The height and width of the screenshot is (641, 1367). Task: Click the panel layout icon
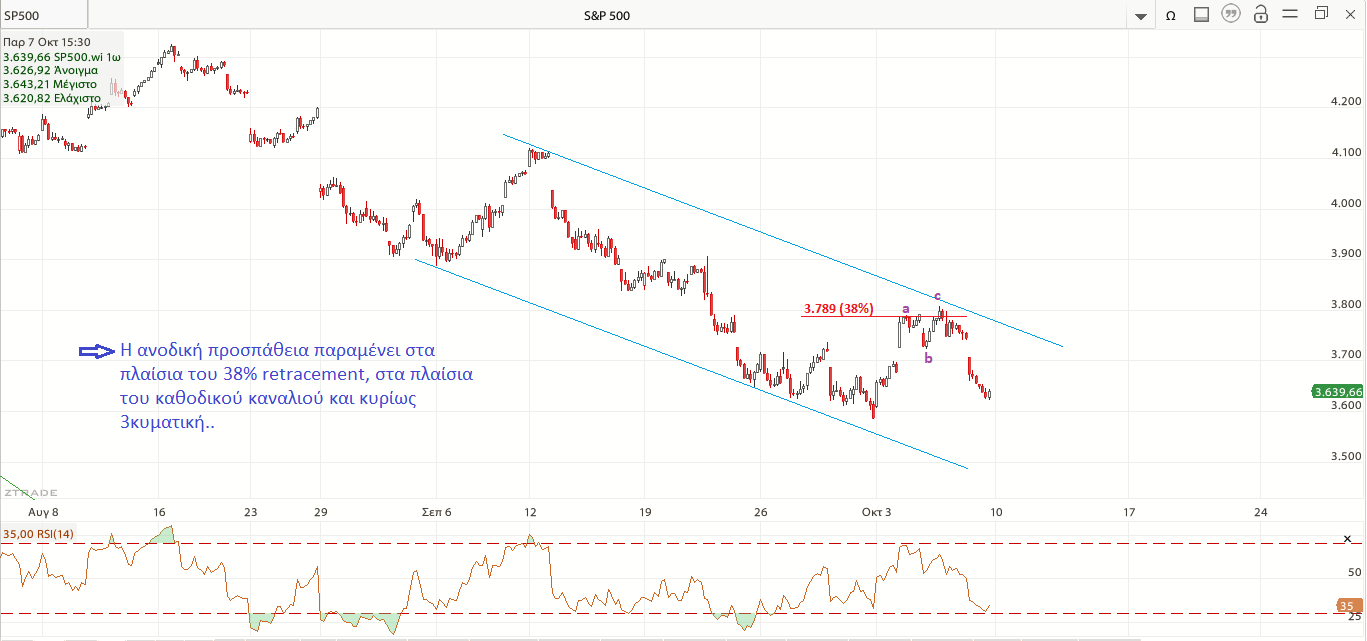1201,15
